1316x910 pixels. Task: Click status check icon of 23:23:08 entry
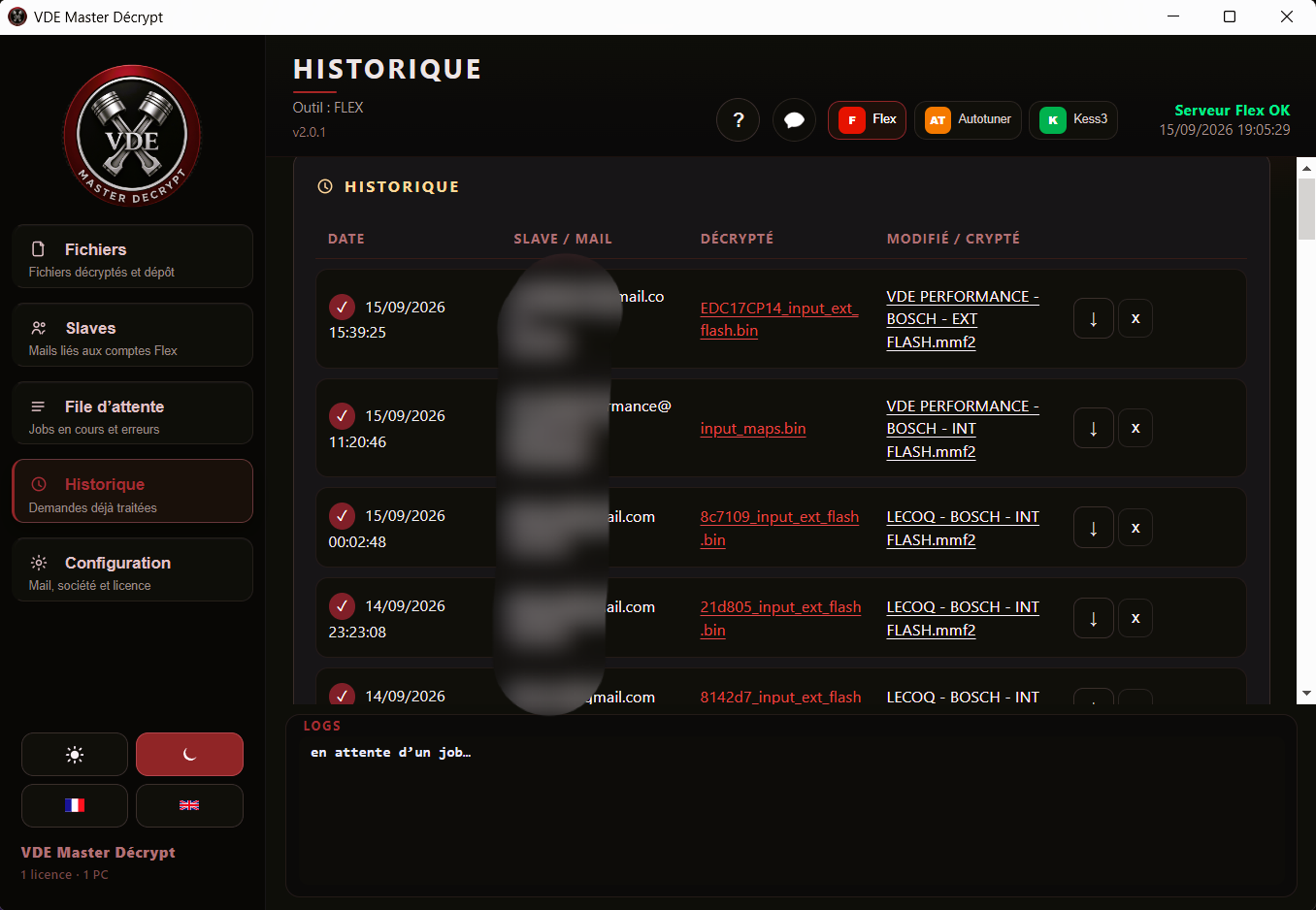tap(342, 605)
